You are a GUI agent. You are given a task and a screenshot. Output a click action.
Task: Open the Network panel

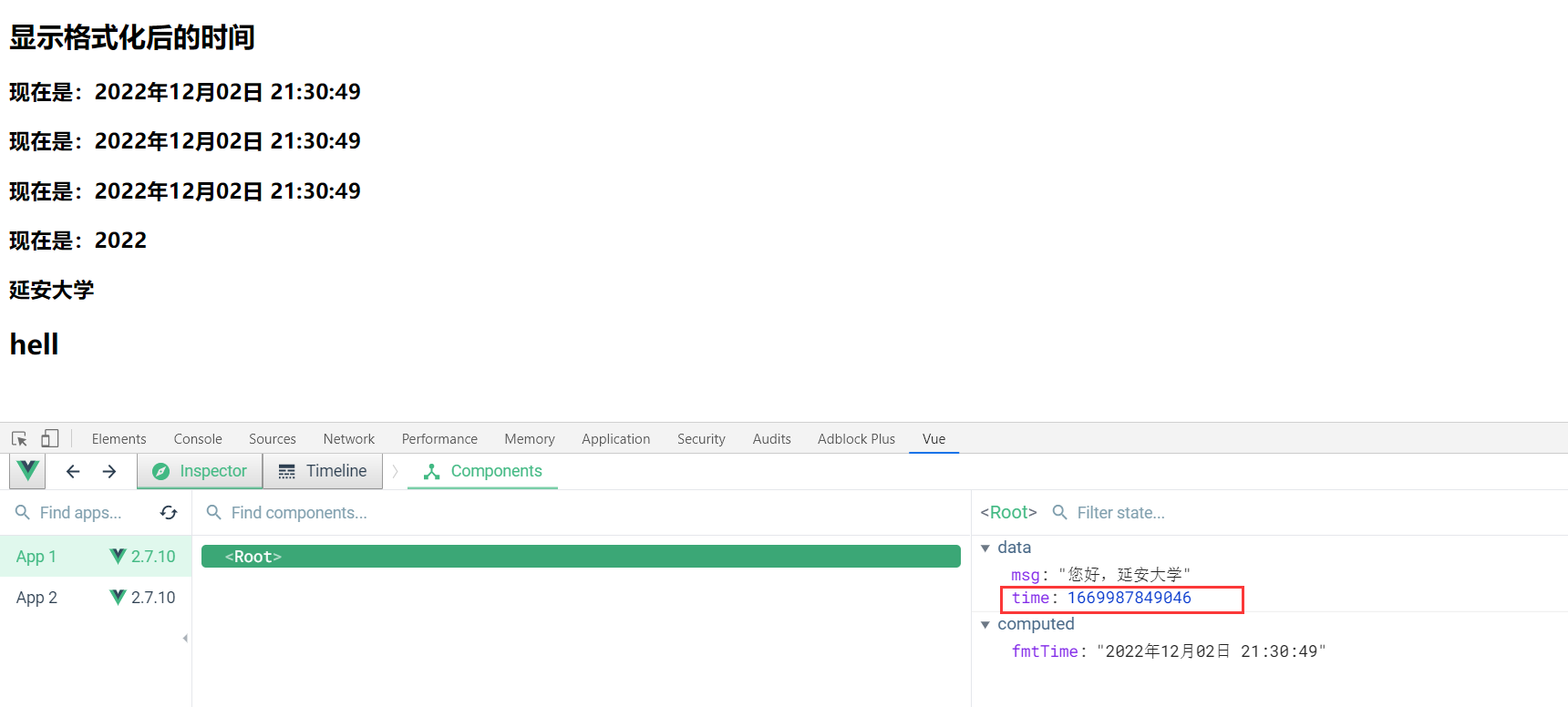point(349,438)
